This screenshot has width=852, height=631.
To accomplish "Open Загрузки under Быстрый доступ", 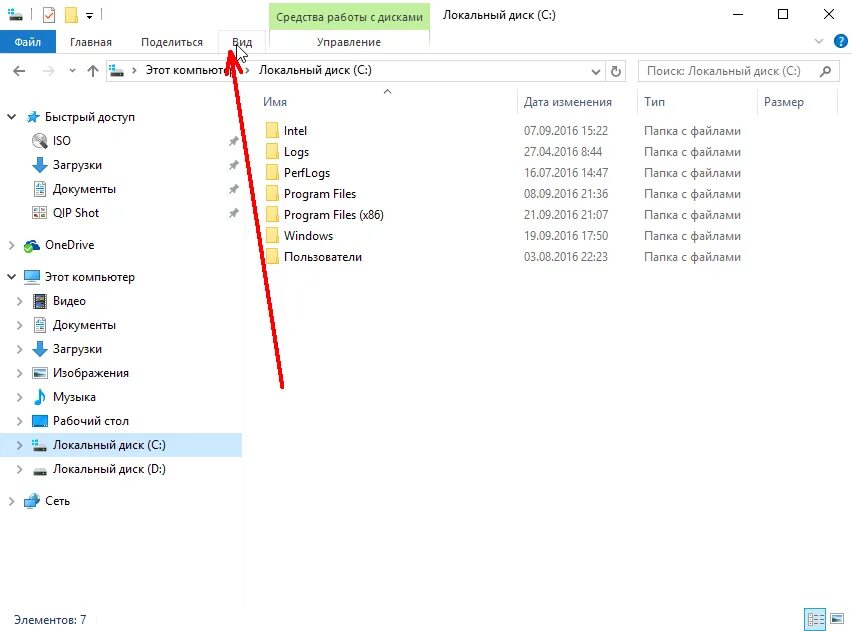I will 77,165.
